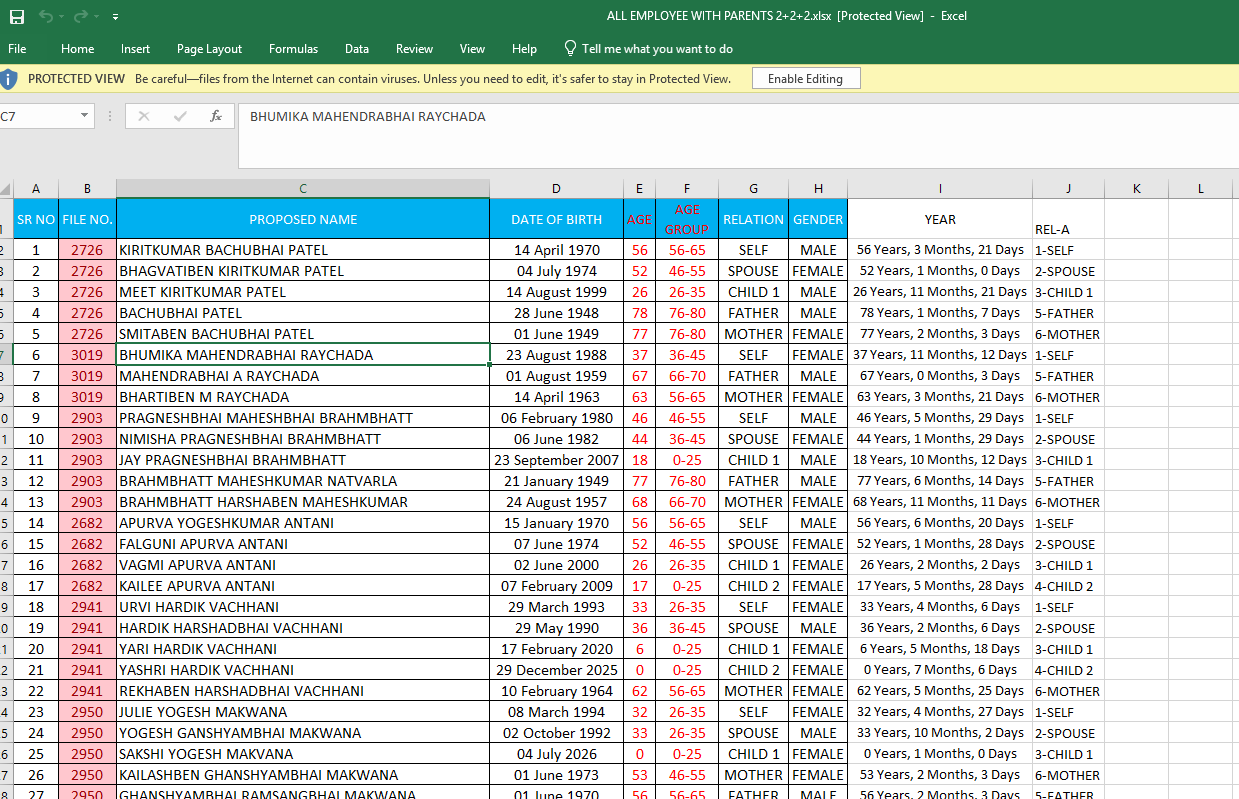Image resolution: width=1239 pixels, height=799 pixels.
Task: Expand the Name Box dropdown arrow
Action: pyautogui.click(x=84, y=117)
